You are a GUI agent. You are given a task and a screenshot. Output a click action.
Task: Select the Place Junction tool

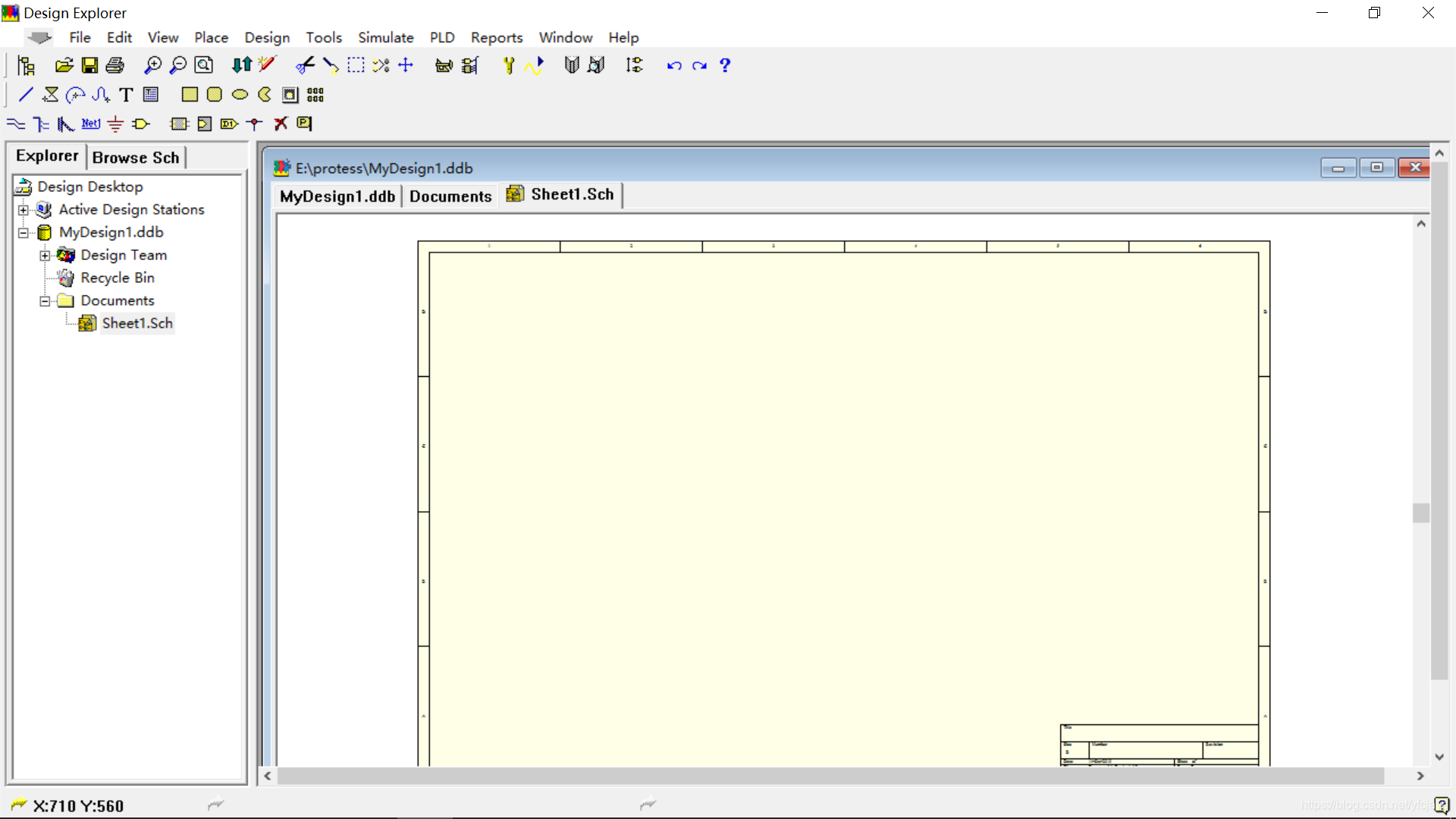pos(255,124)
